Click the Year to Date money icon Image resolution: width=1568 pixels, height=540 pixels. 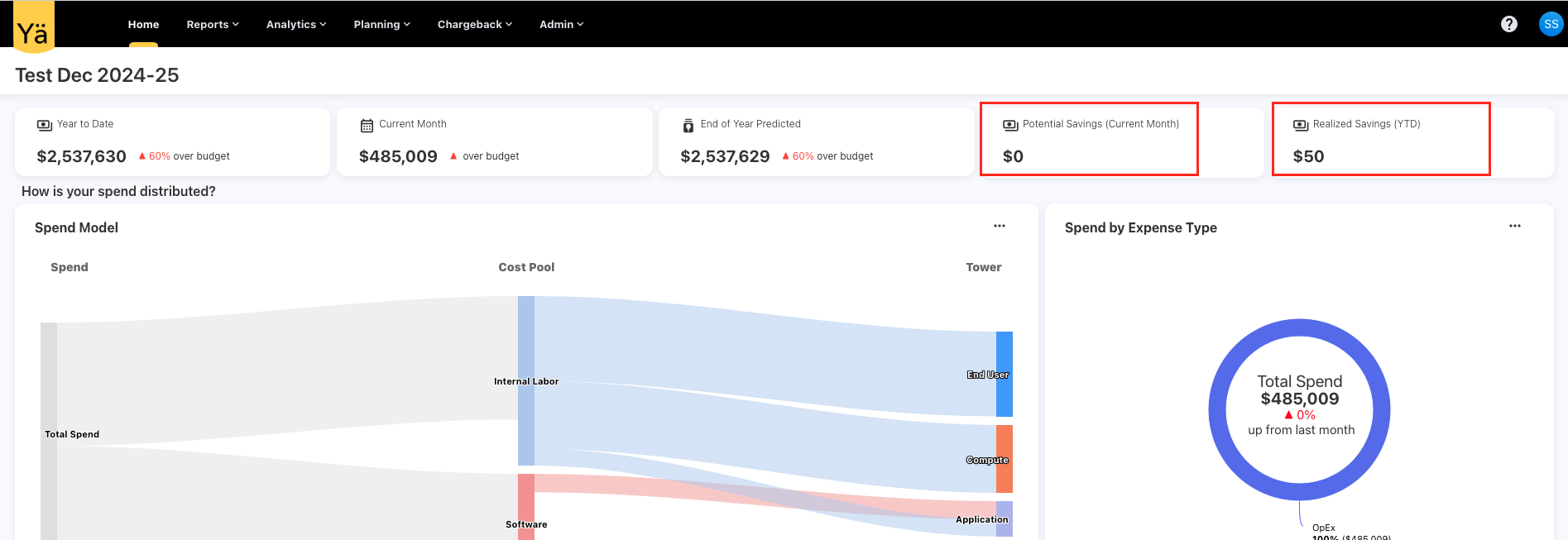45,125
